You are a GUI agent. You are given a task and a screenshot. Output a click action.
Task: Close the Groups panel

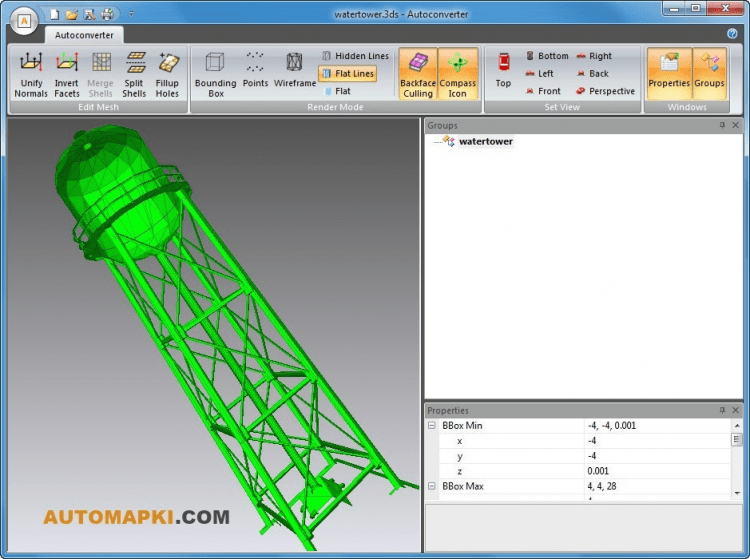coord(736,125)
